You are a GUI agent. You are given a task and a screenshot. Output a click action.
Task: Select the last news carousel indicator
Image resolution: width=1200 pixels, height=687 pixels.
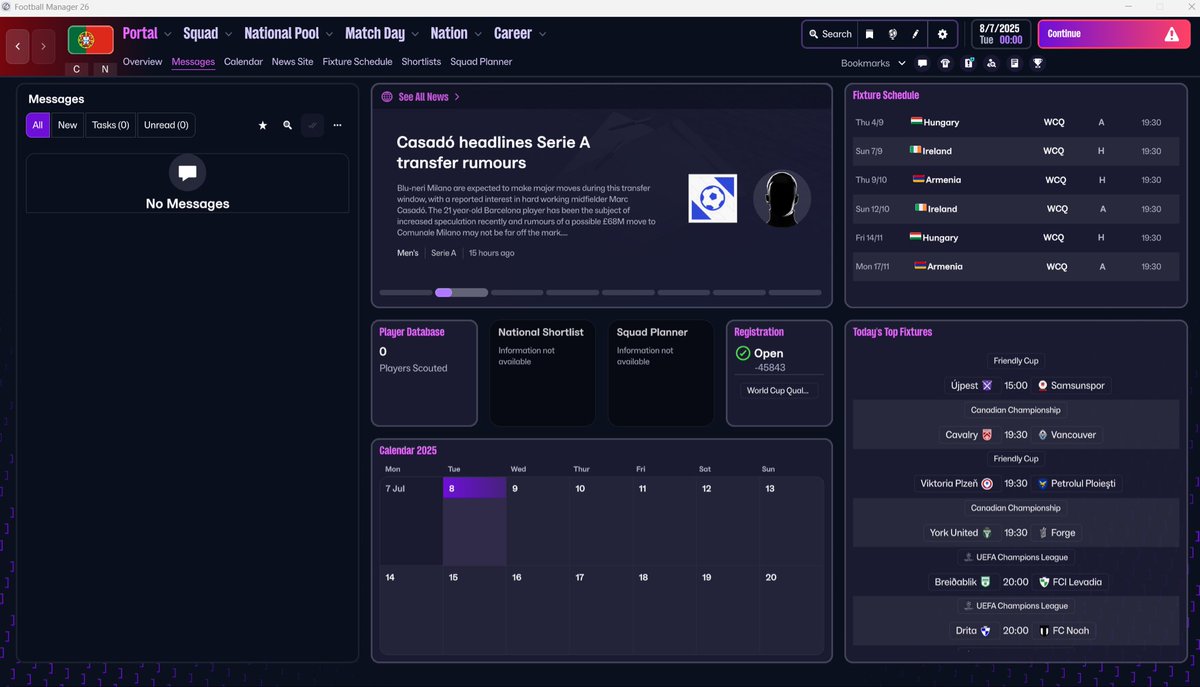795,293
